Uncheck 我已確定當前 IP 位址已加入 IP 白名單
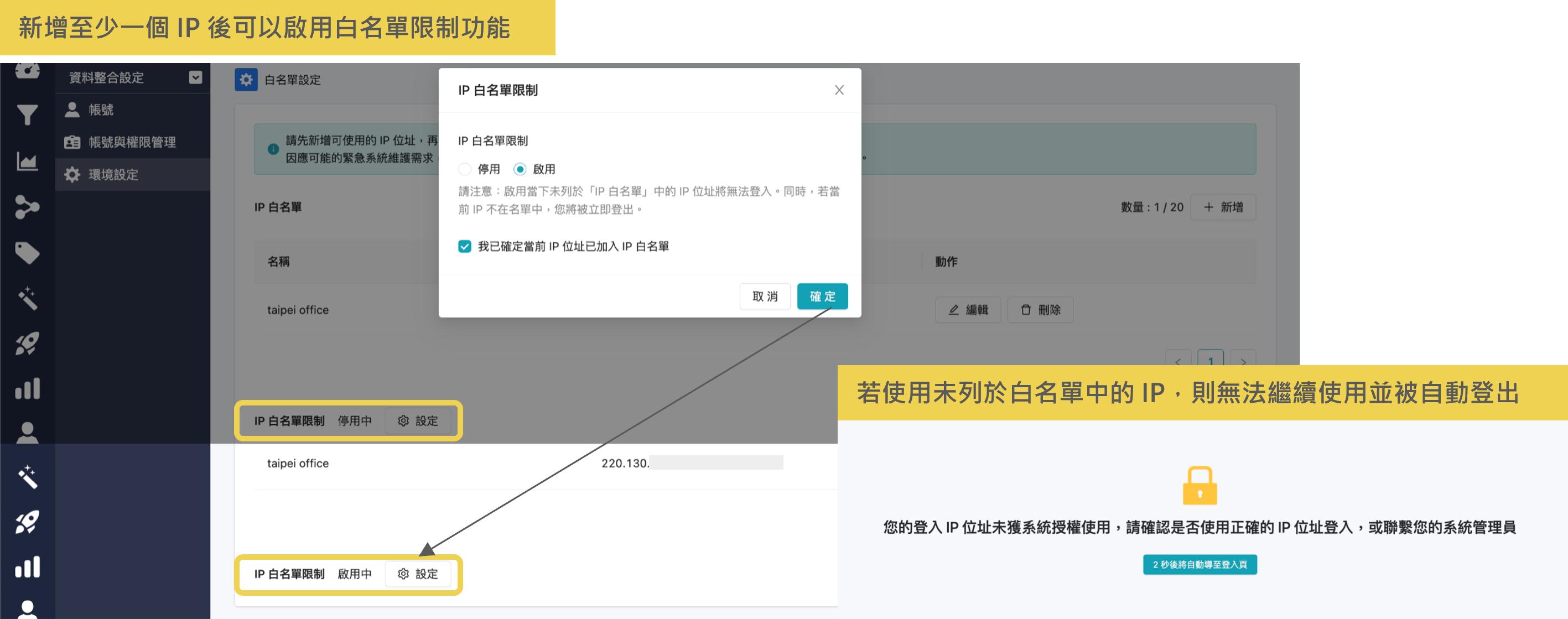 pyautogui.click(x=465, y=247)
